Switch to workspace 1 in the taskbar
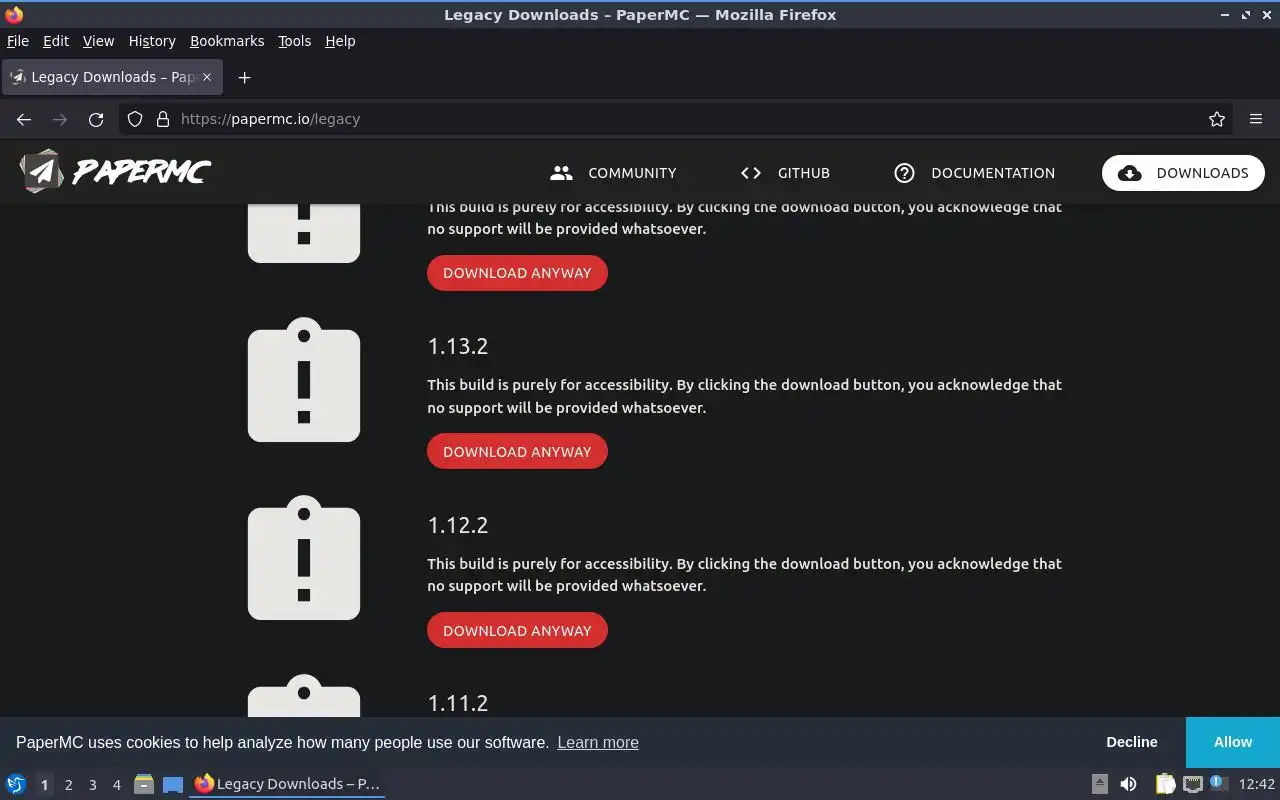The image size is (1280, 800). pos(44,785)
